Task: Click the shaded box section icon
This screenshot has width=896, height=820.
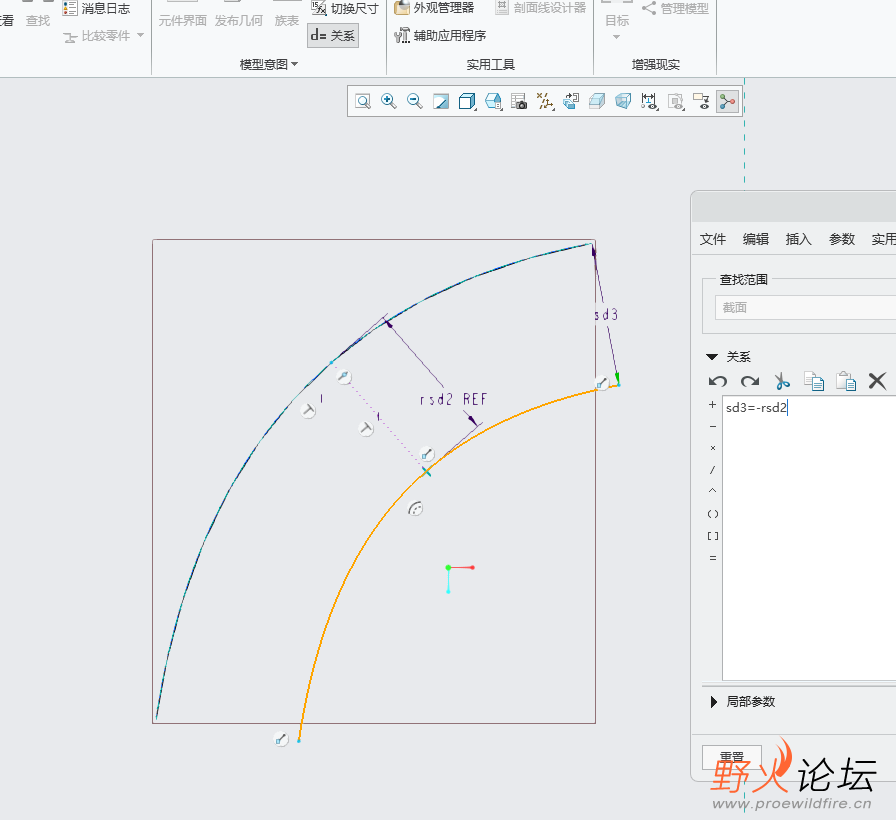Action: [597, 102]
